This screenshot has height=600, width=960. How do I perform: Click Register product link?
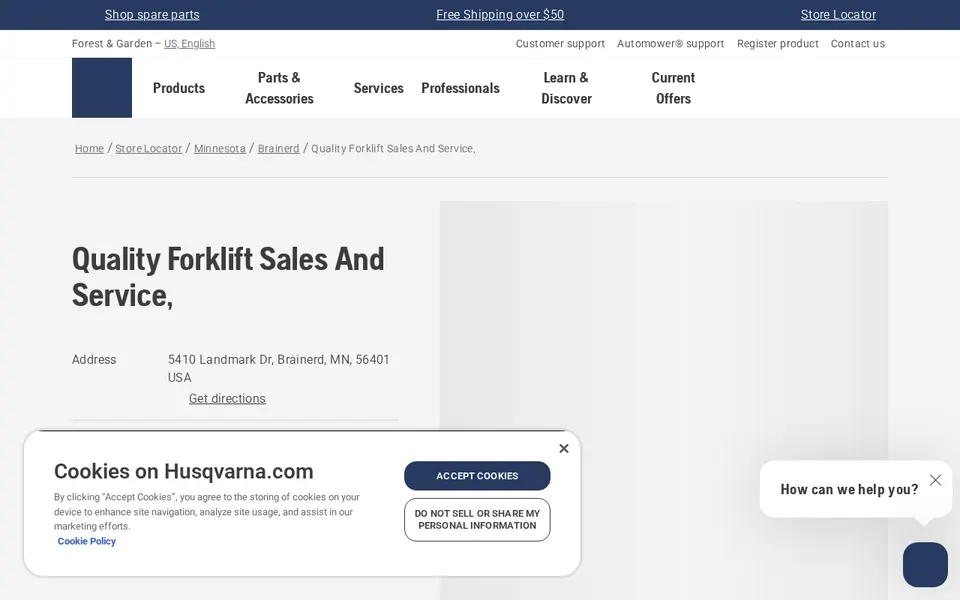tap(778, 43)
